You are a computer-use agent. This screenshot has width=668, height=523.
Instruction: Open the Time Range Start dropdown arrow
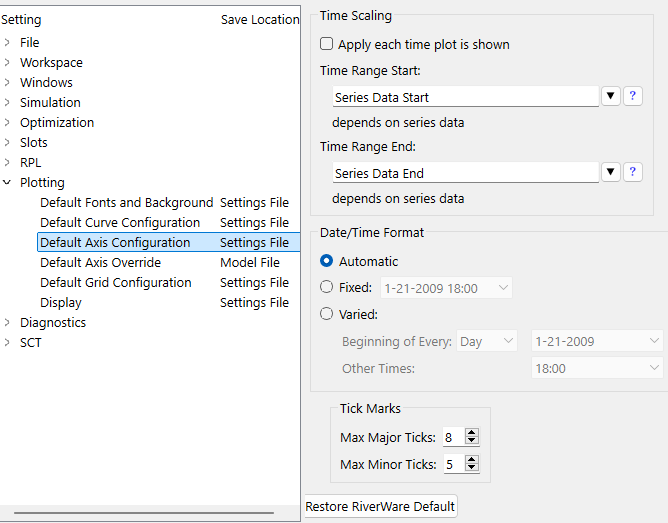coord(611,96)
